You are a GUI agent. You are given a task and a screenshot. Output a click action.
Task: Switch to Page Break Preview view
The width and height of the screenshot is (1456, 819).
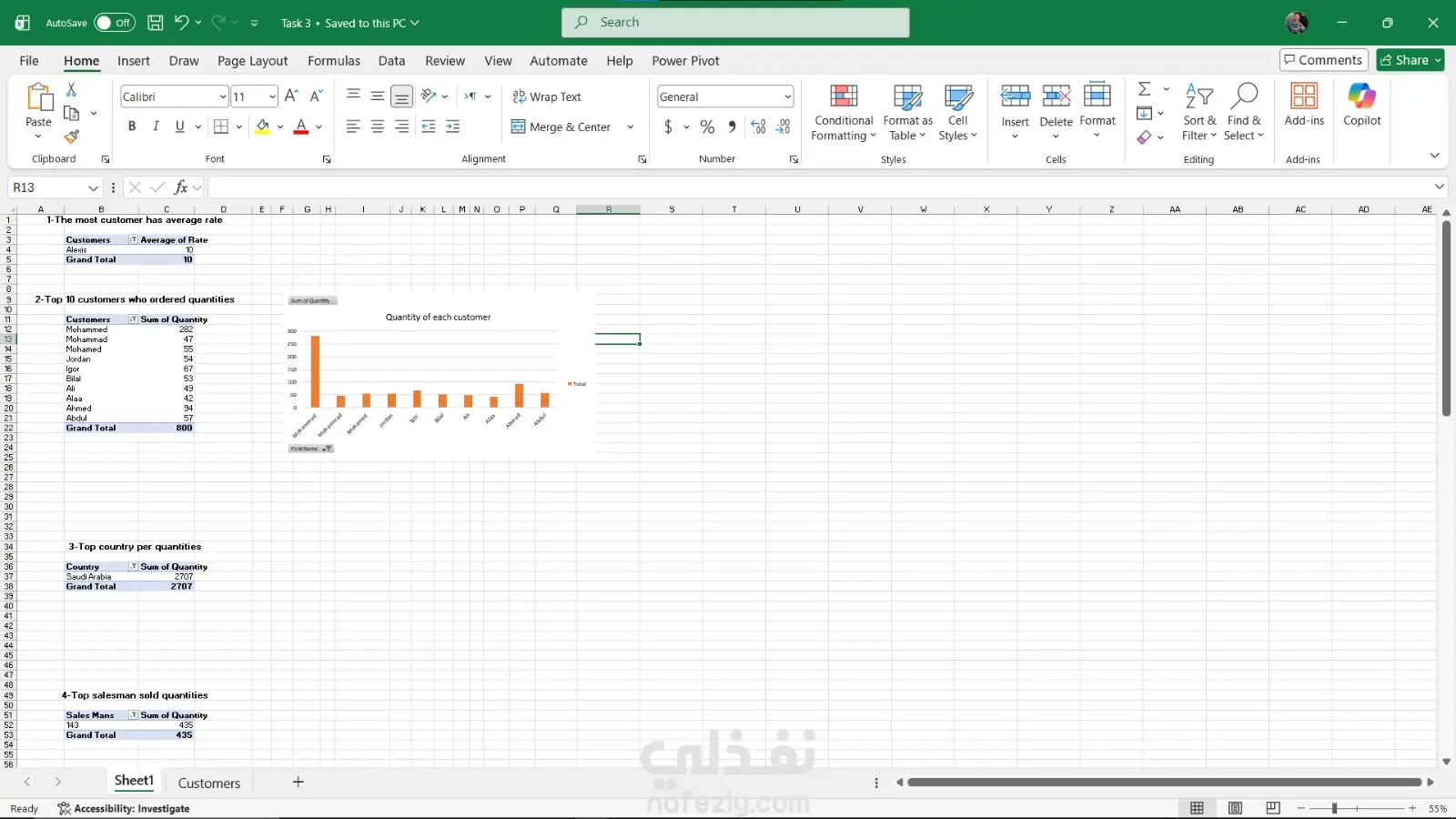pos(1273,808)
